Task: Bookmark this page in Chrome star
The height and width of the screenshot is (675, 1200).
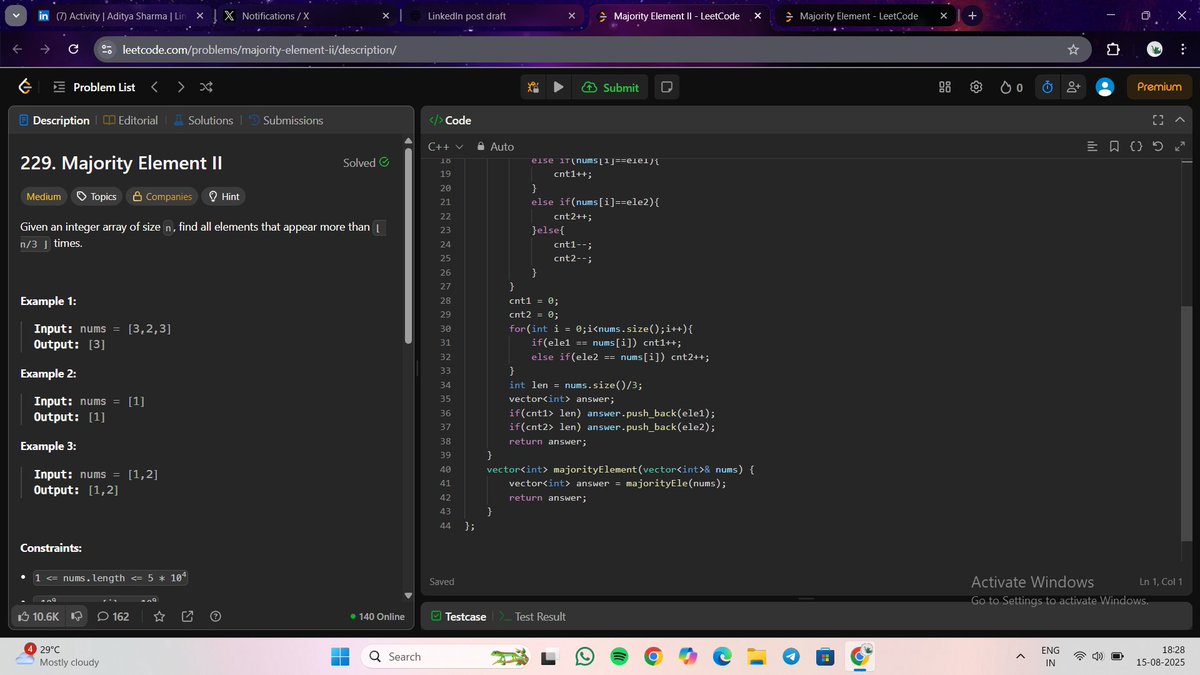Action: coord(1073,50)
